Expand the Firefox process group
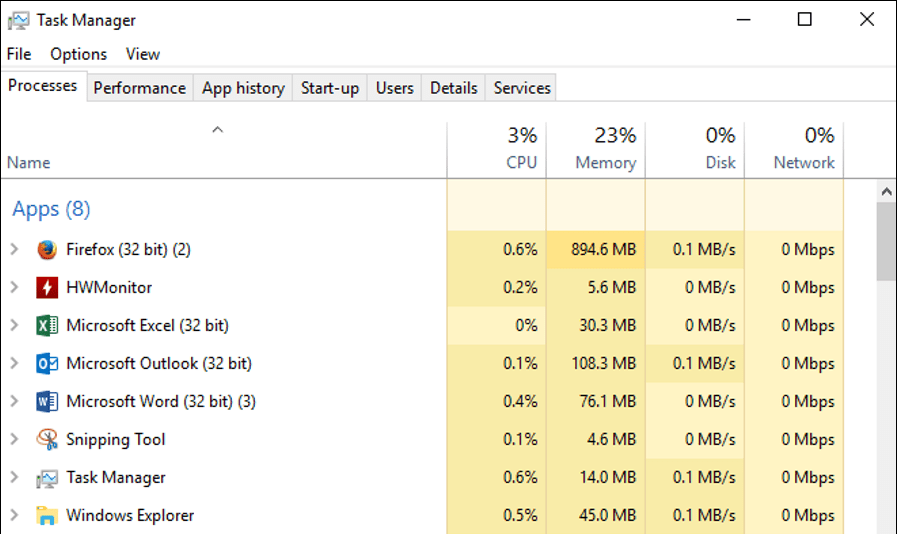The width and height of the screenshot is (897, 534). pos(14,250)
